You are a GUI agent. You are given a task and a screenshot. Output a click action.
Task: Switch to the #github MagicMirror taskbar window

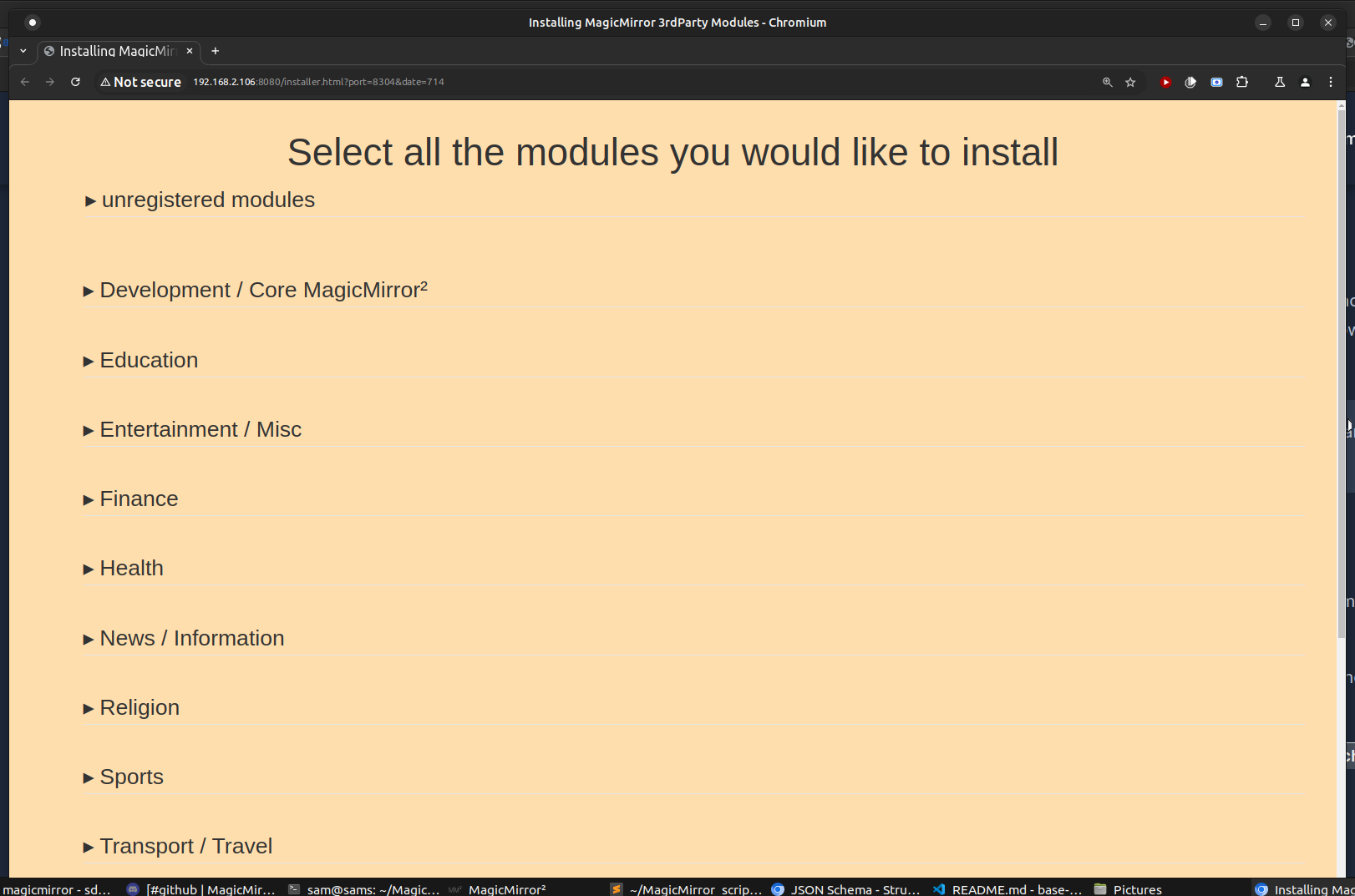pos(201,889)
